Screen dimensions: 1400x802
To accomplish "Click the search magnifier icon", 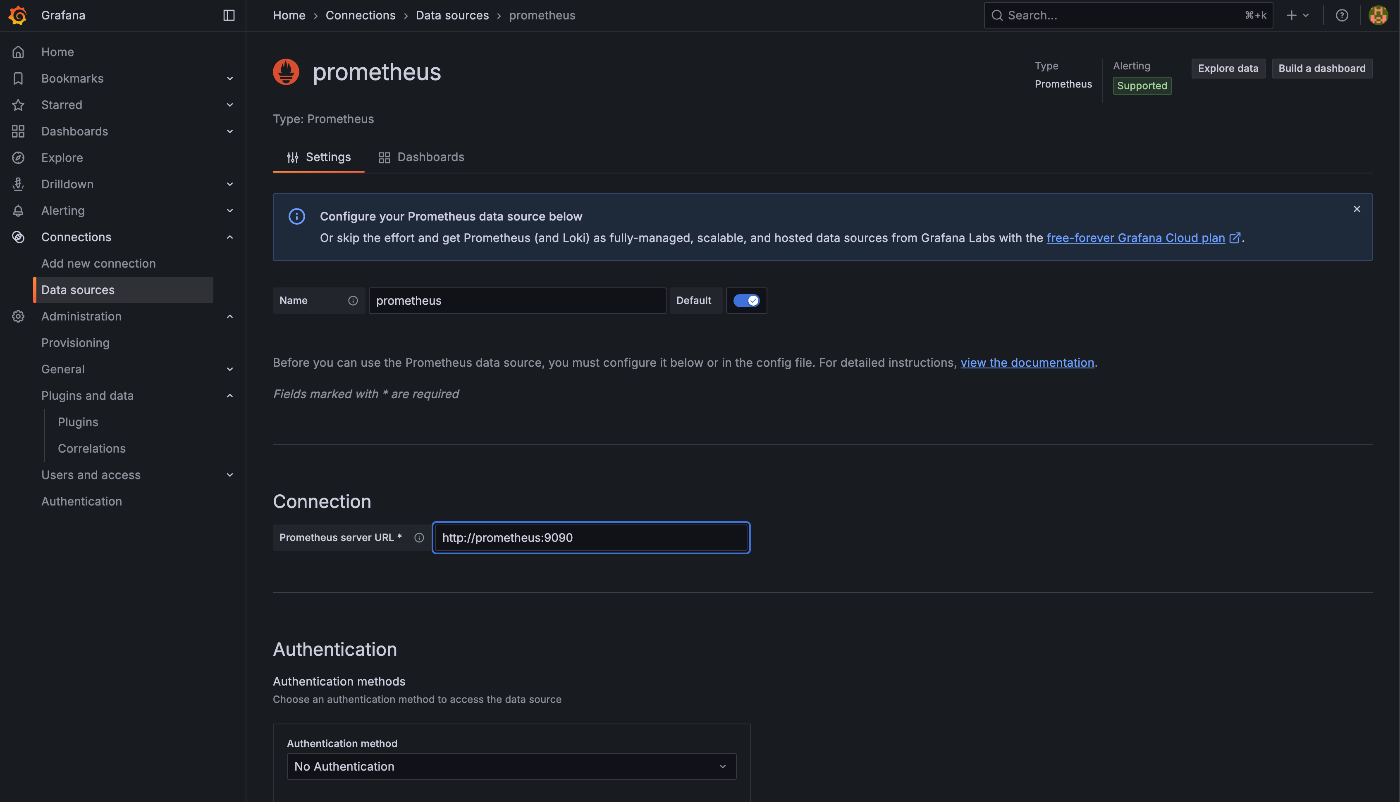I will coord(997,15).
